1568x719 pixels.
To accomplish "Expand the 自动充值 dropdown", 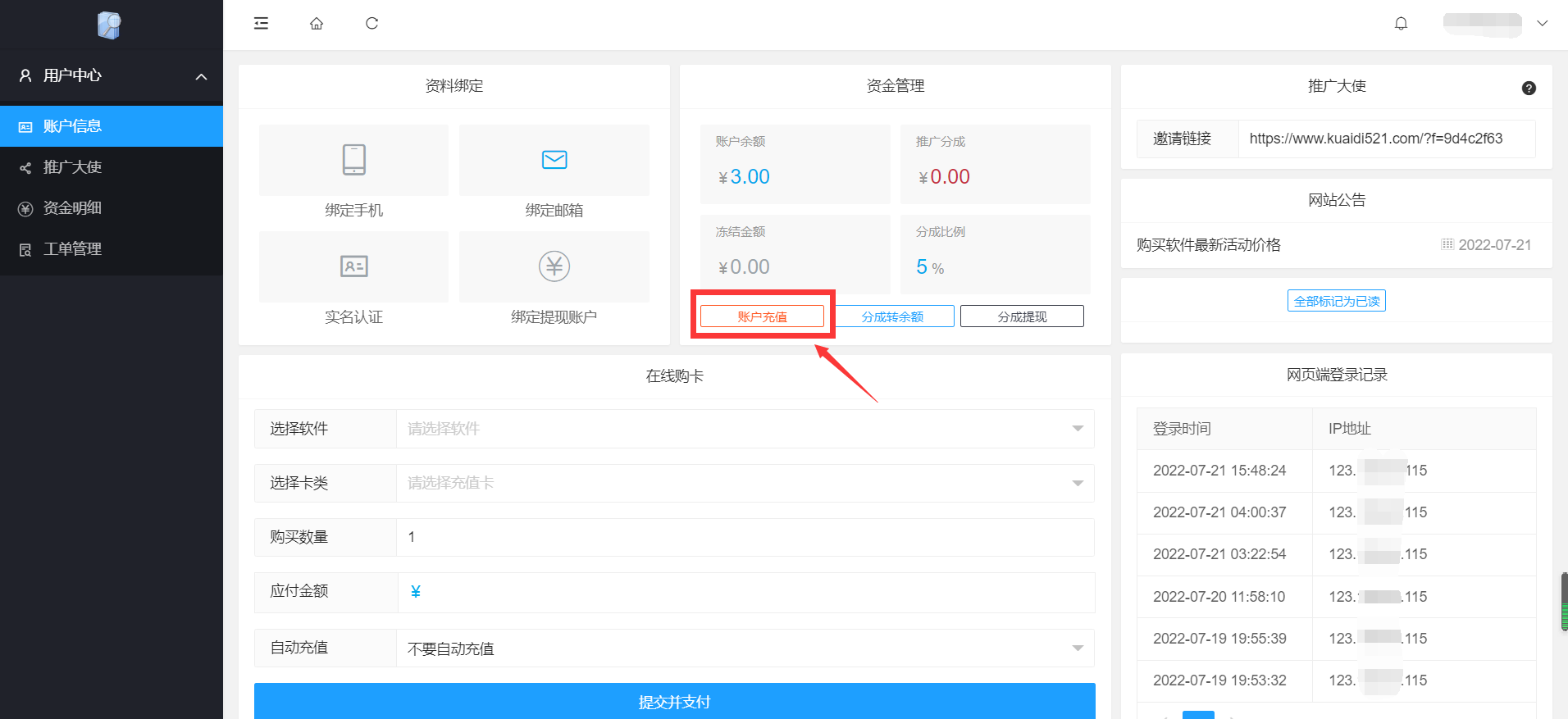I will click(x=745, y=648).
